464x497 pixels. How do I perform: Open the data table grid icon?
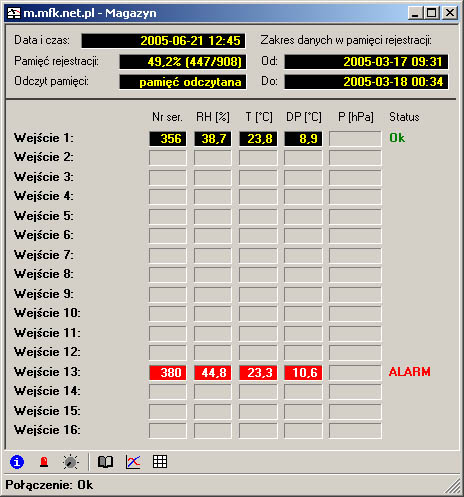[160, 462]
